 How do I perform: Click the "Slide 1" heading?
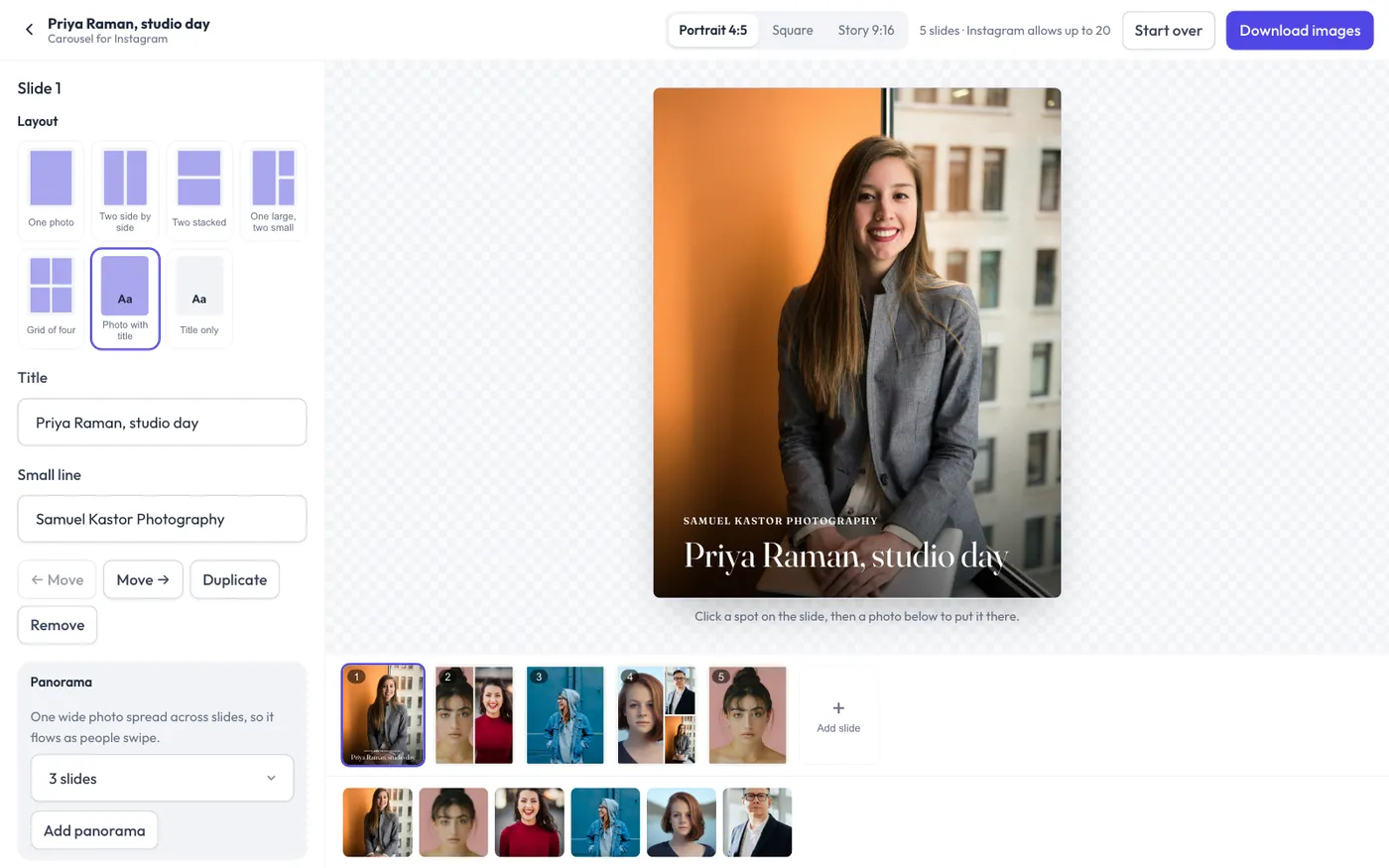click(40, 88)
